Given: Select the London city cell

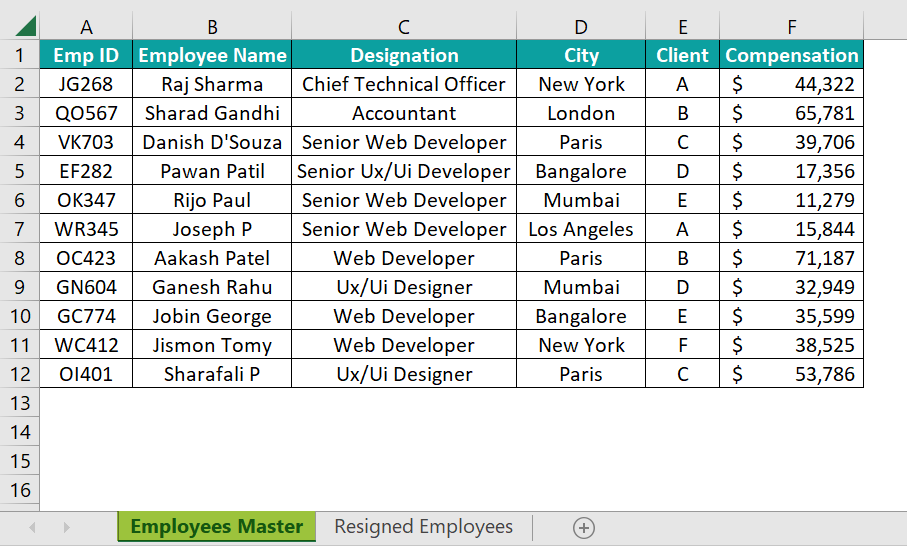Looking at the screenshot, I should click(581, 113).
